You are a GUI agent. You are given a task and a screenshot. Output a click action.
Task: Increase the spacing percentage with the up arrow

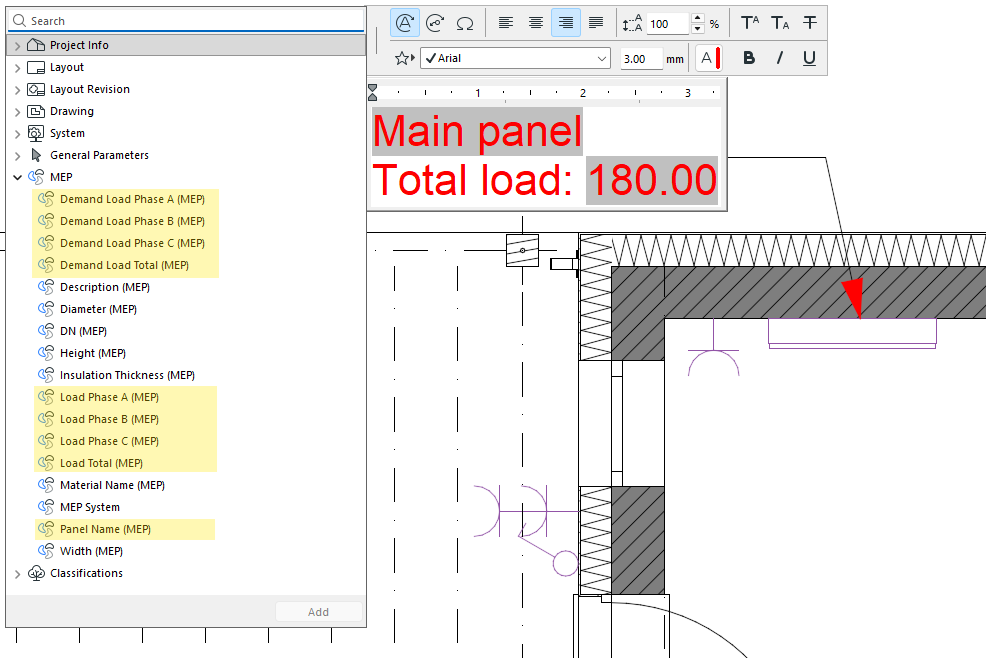[x=697, y=18]
